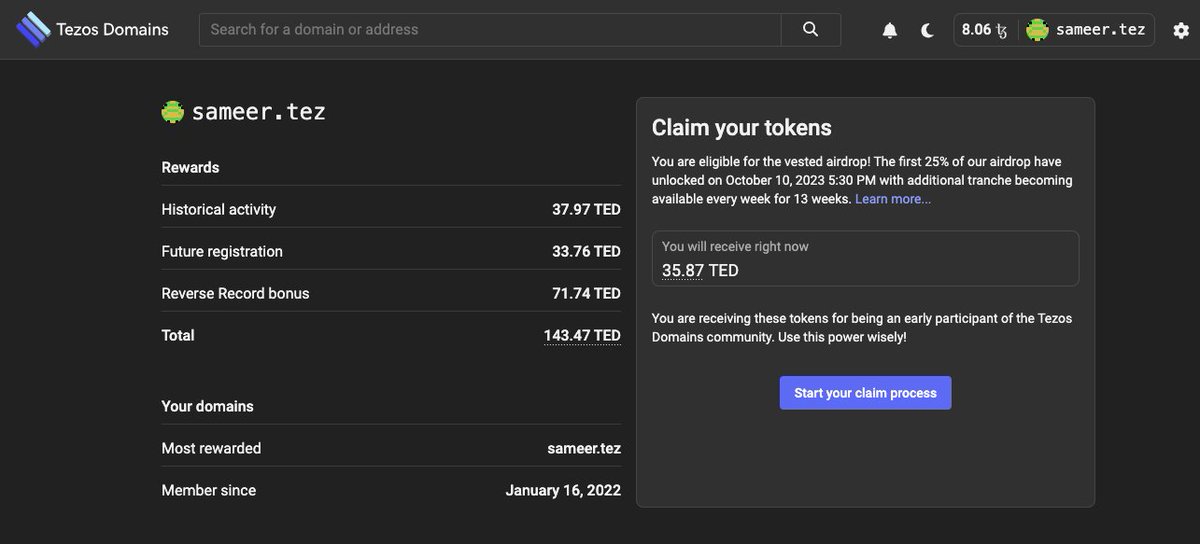1200x544 pixels.
Task: Open sameer.tez account menu in header
Action: pos(1087,29)
